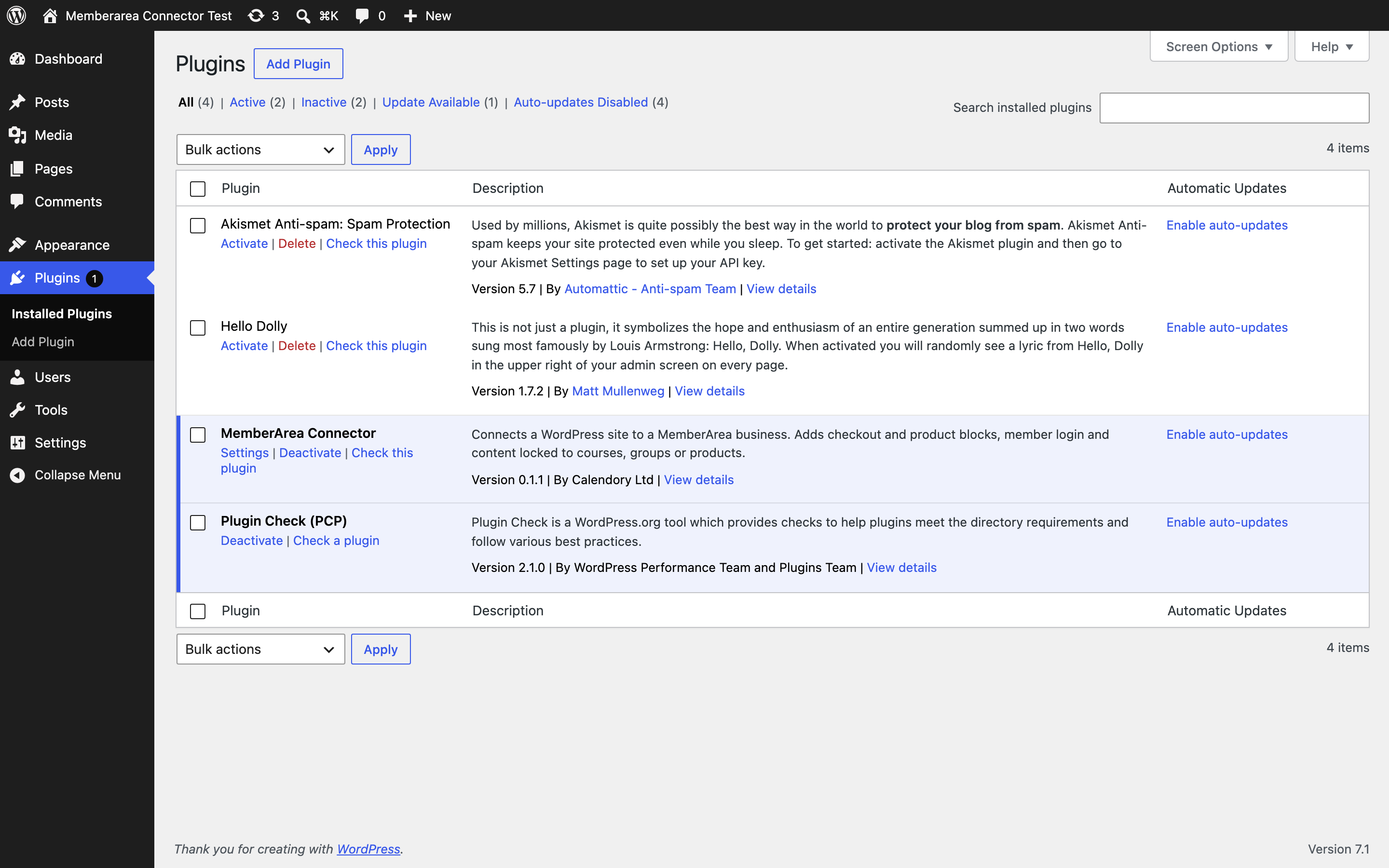Click the Collapse Menu arrow icon
The height and width of the screenshot is (868, 1389).
(x=17, y=475)
